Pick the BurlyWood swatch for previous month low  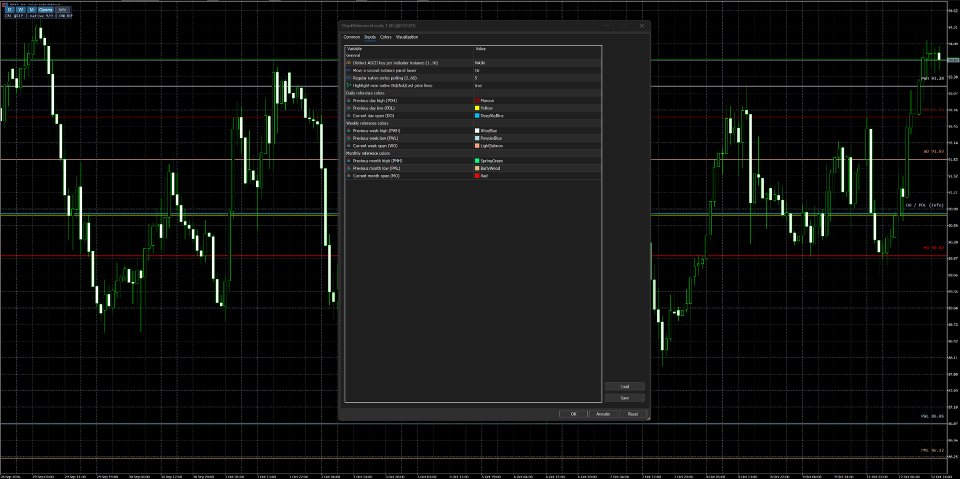coord(477,168)
